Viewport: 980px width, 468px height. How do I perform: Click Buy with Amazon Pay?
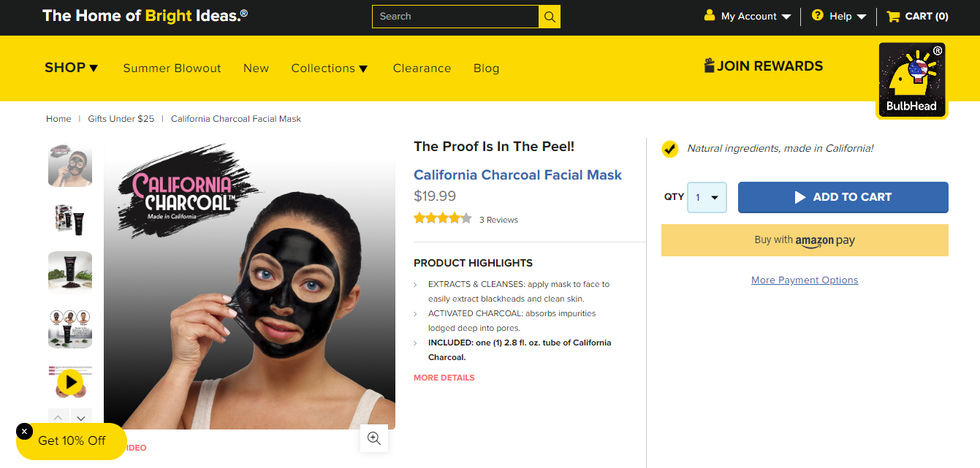point(804,240)
